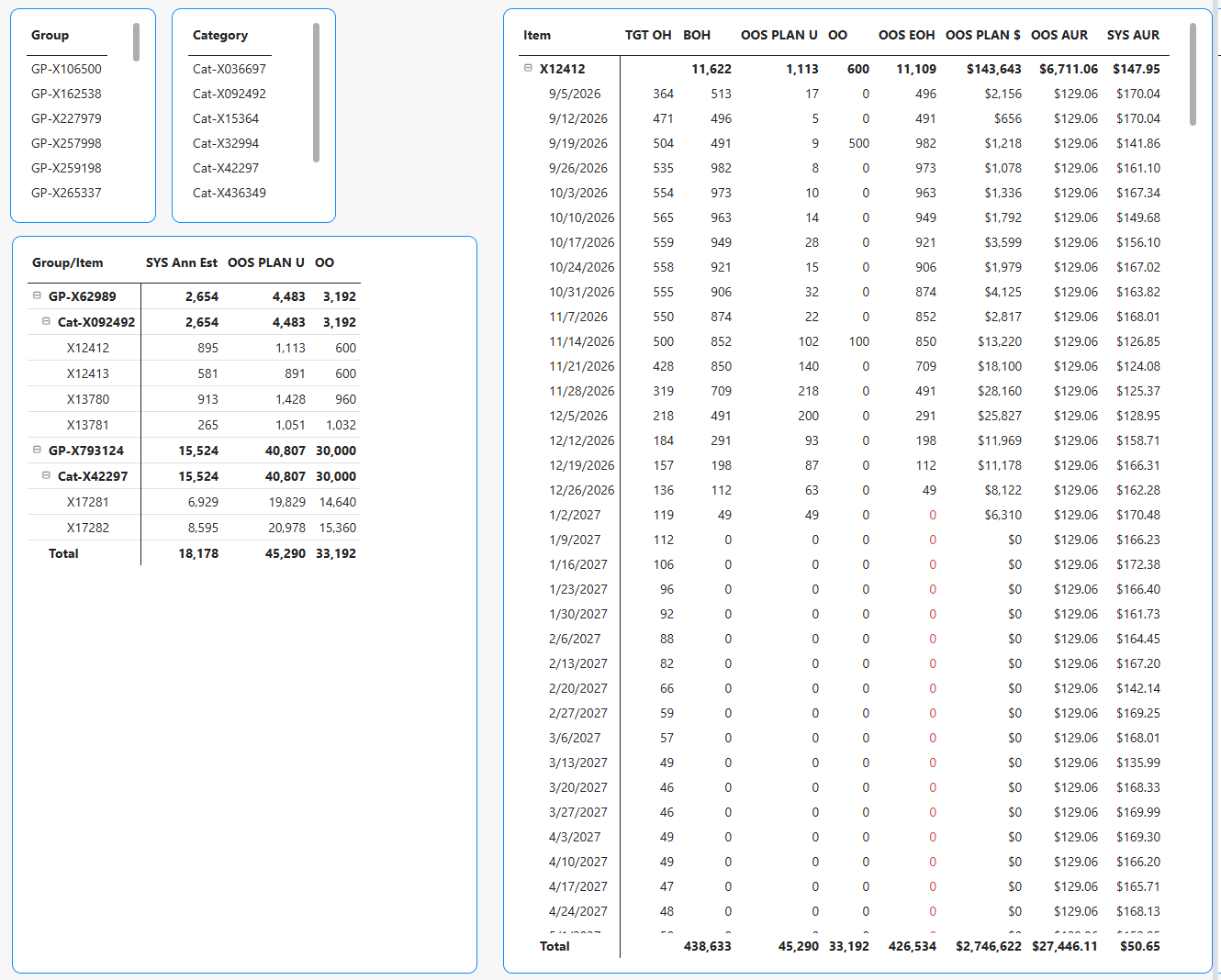Click the Group/Item column header
1221x980 pixels.
68,262
